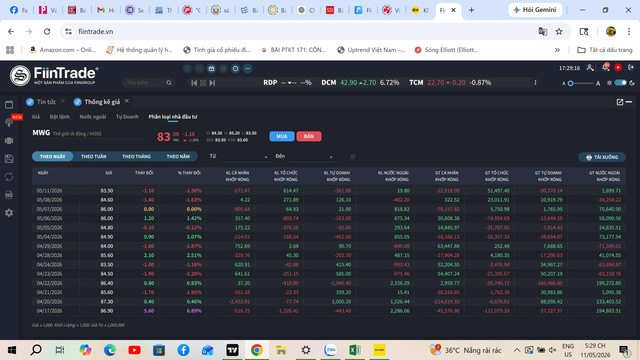The width and height of the screenshot is (640, 360).
Task: Click the 05/11/2026 date row
Action: tap(329, 191)
